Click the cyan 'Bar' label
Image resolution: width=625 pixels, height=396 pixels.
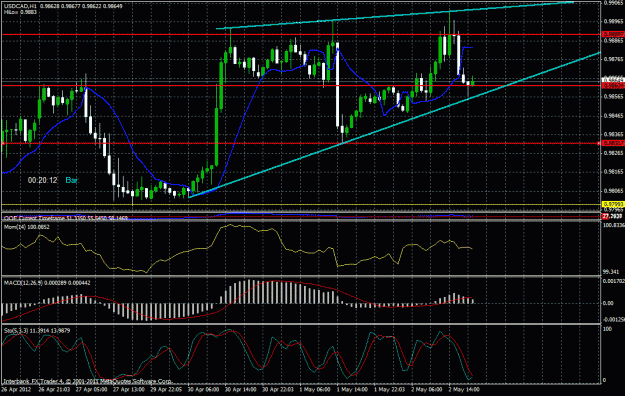tap(71, 181)
